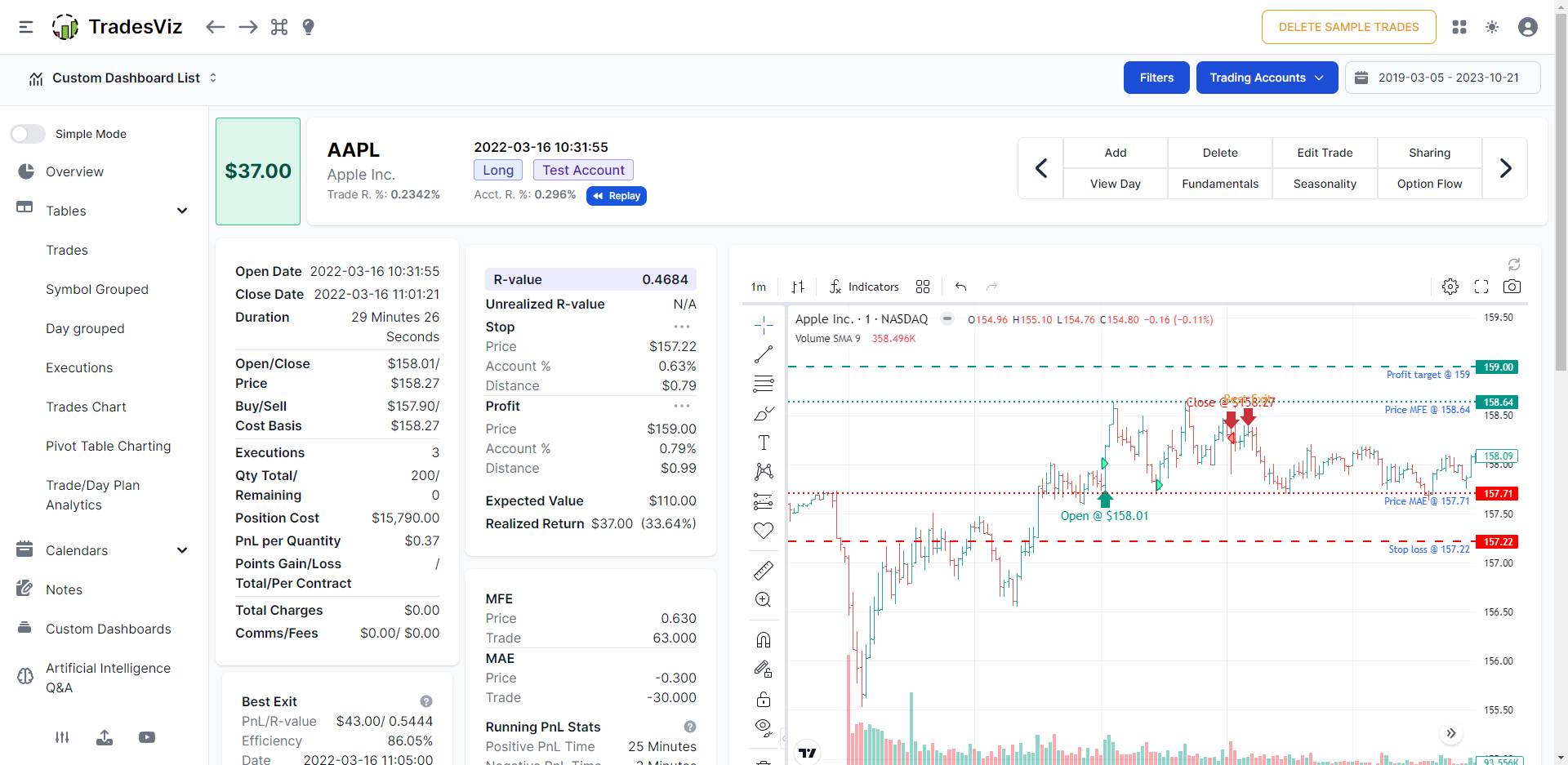Click the Edit Trade button

(x=1325, y=153)
